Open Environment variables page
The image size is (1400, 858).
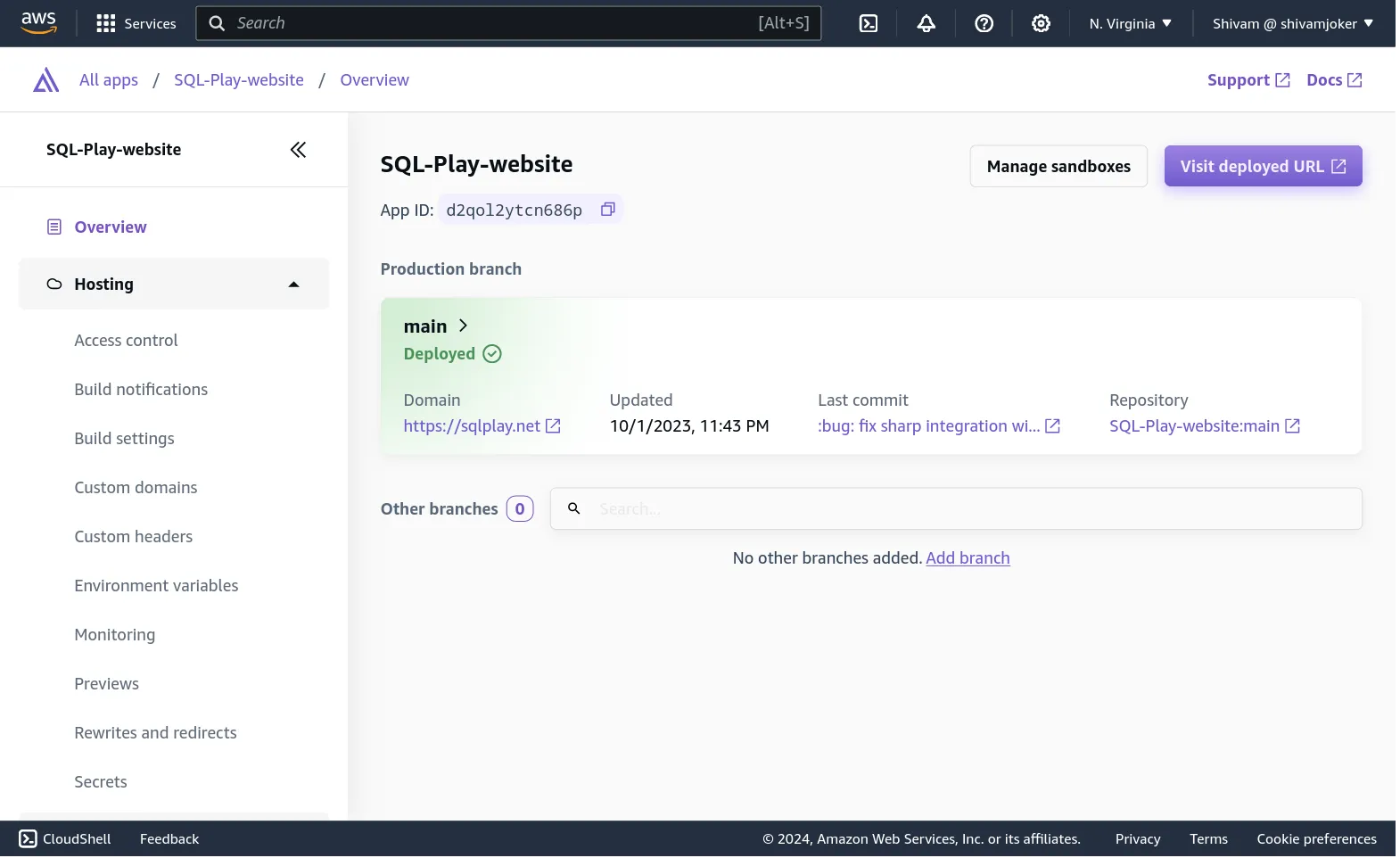(156, 586)
